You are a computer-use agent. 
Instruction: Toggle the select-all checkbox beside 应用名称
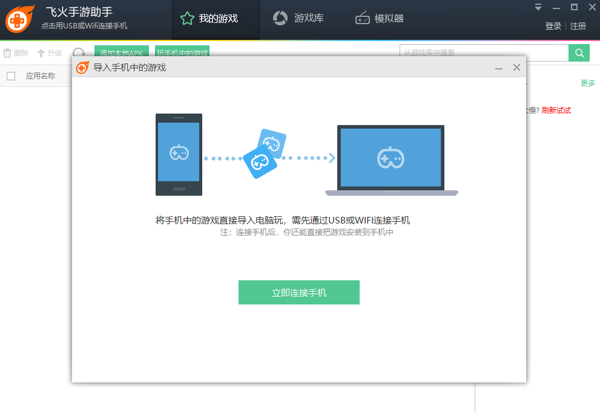(x=11, y=76)
